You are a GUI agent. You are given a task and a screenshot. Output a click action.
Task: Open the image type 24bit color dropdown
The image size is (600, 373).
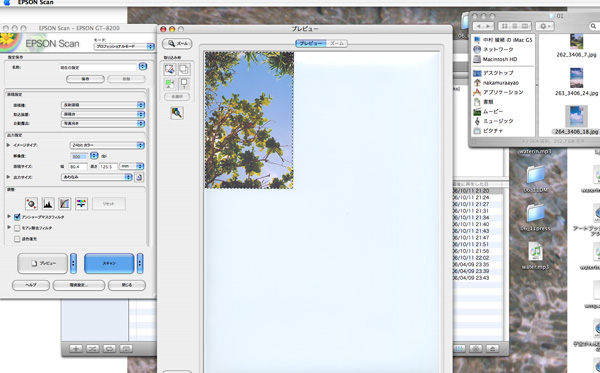[107, 145]
